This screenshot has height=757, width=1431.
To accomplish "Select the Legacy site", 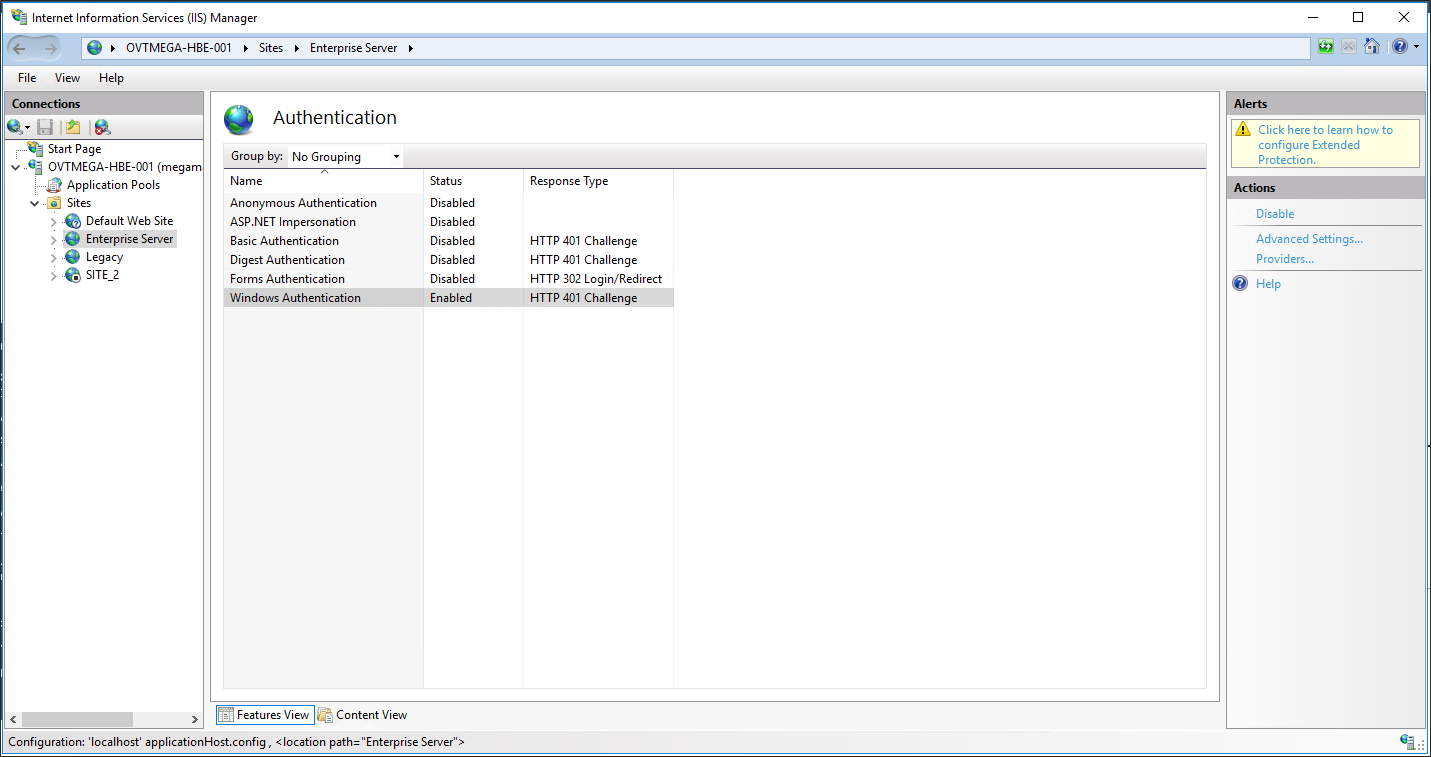I will click(104, 257).
